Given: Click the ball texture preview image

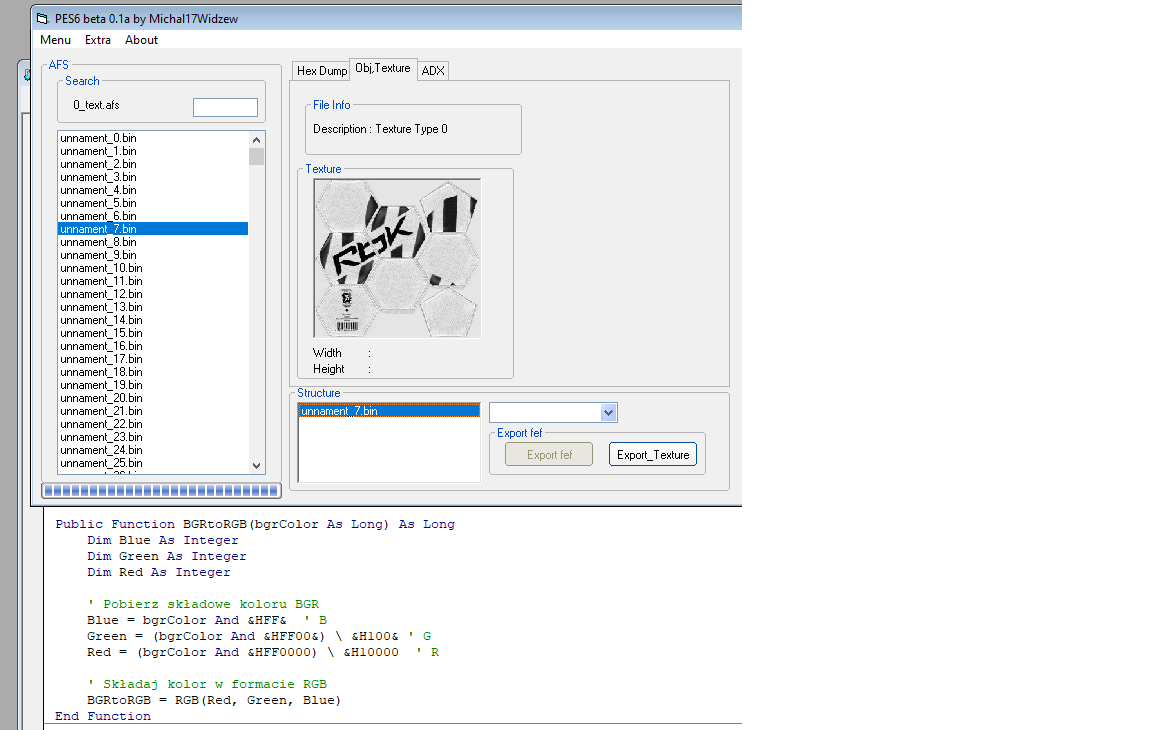Looking at the screenshot, I should pos(397,259).
